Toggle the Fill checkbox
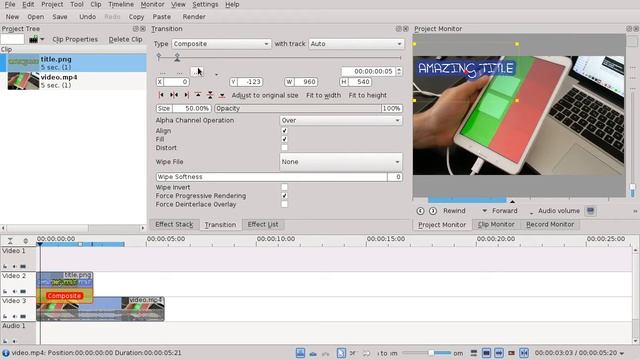The image size is (640, 360). point(284,139)
